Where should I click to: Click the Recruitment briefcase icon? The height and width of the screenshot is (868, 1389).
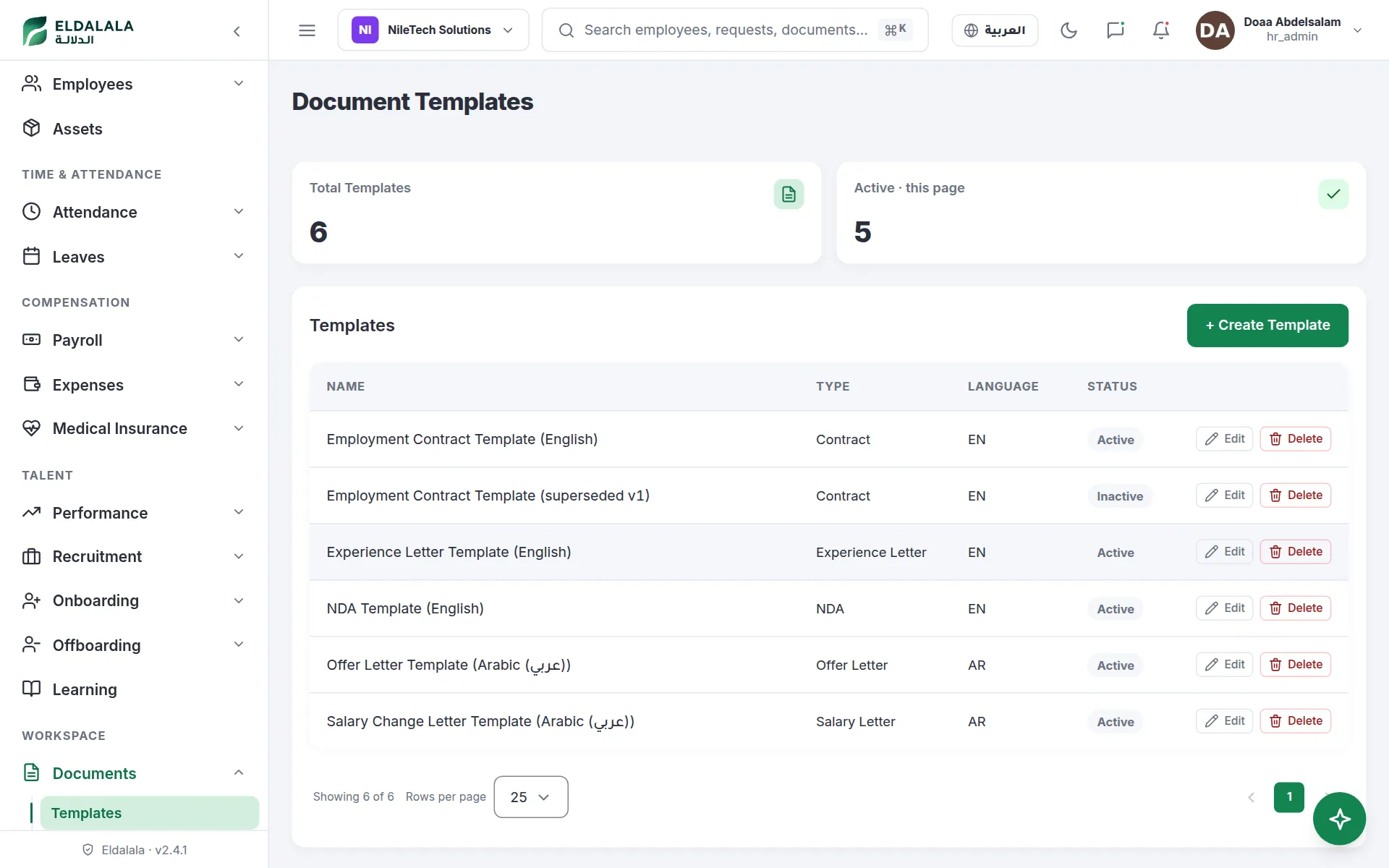coord(31,556)
